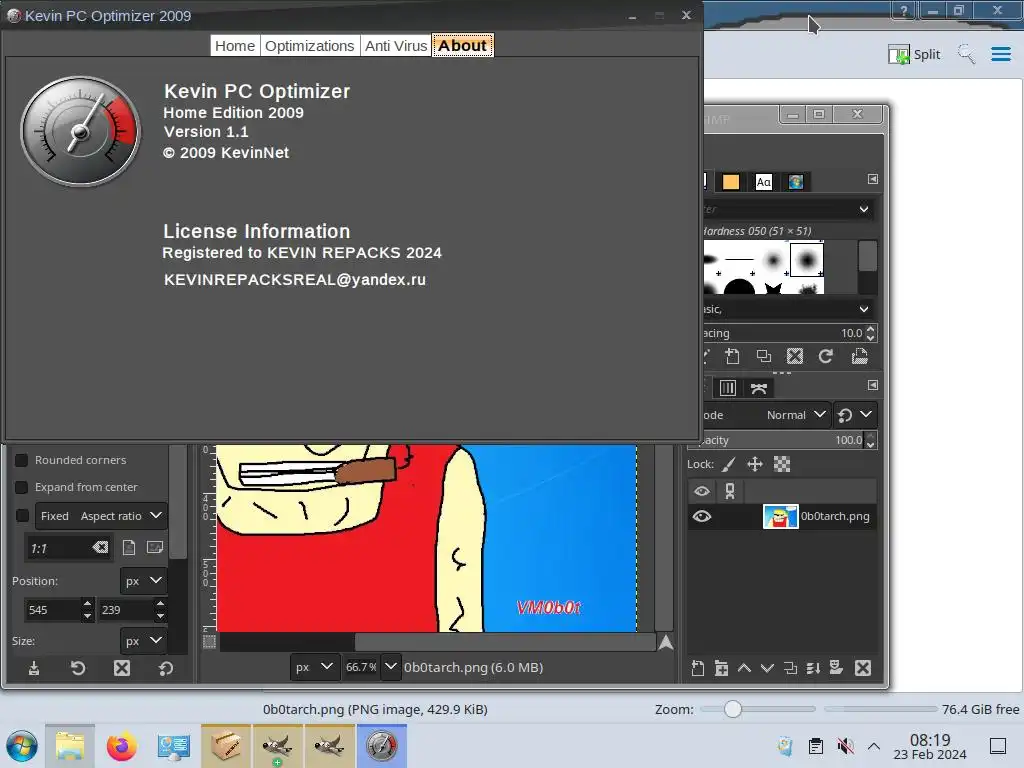Screen dimensions: 1024x768
Task: Open the Anti Virus tab
Action: click(x=396, y=46)
